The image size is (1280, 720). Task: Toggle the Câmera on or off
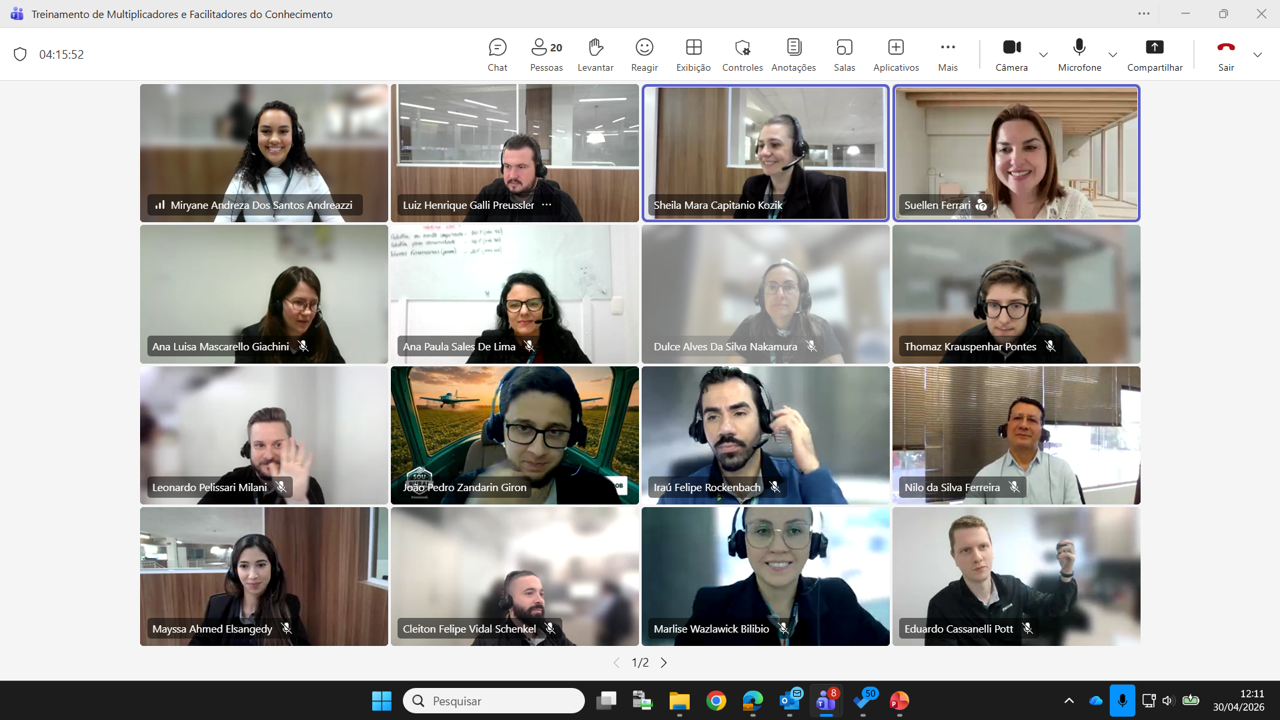(x=1011, y=54)
